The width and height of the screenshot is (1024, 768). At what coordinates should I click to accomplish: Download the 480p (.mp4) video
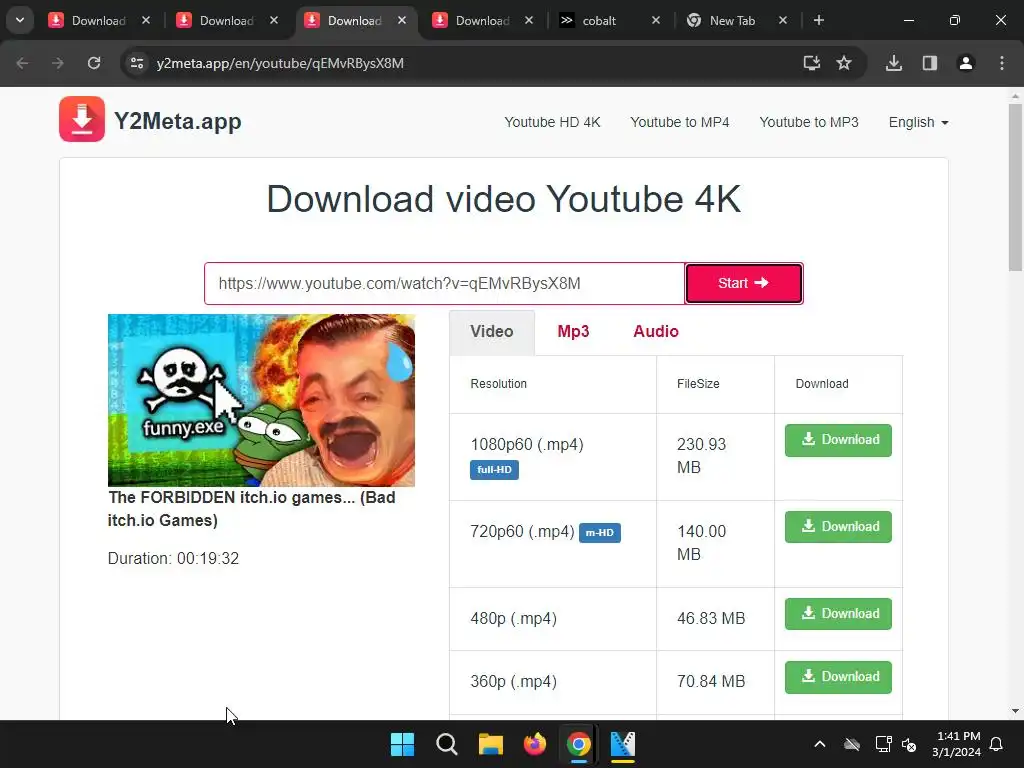click(838, 614)
